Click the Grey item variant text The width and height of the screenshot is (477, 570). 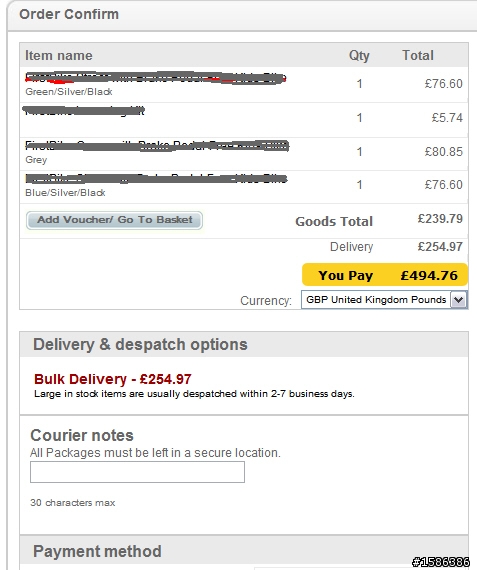(36, 160)
